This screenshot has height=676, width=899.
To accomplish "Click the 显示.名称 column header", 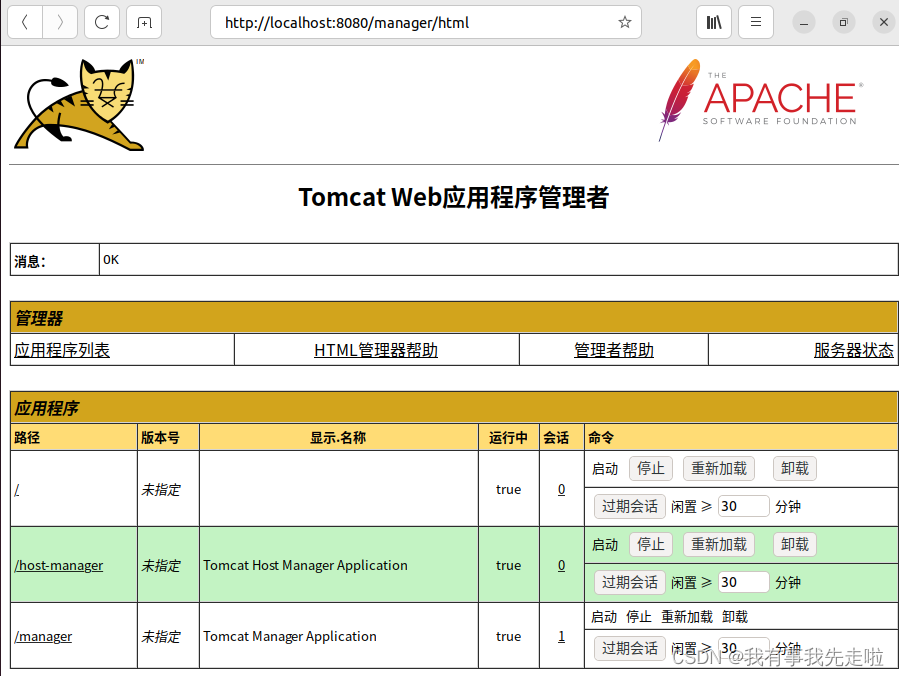I will pyautogui.click(x=338, y=438).
